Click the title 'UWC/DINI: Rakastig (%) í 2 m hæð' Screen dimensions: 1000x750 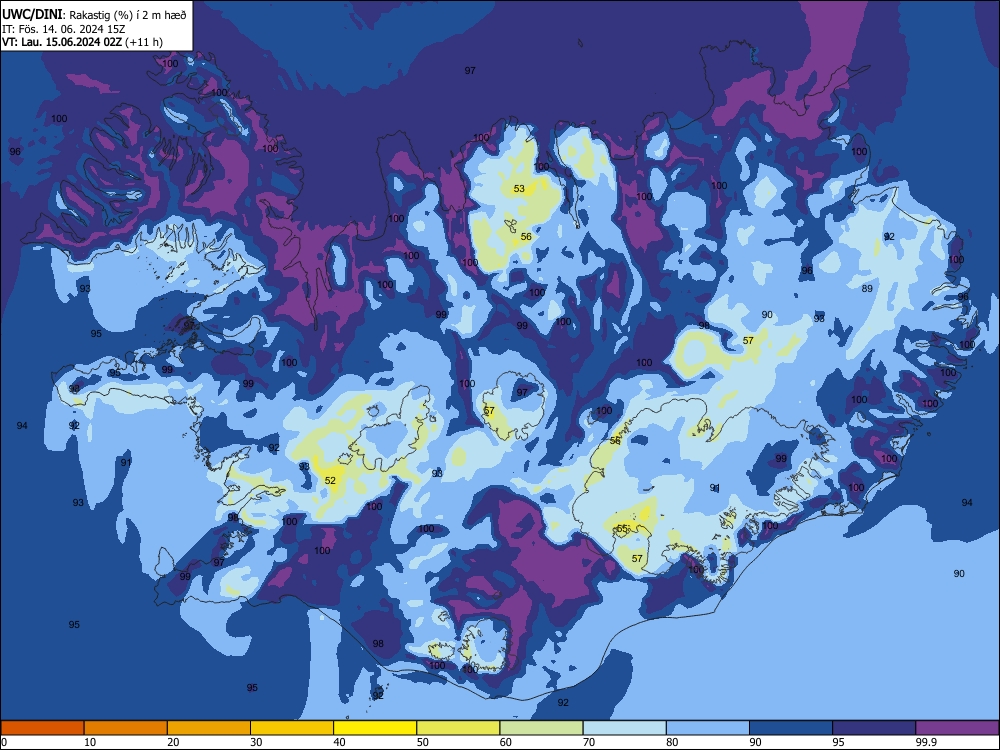(94, 15)
